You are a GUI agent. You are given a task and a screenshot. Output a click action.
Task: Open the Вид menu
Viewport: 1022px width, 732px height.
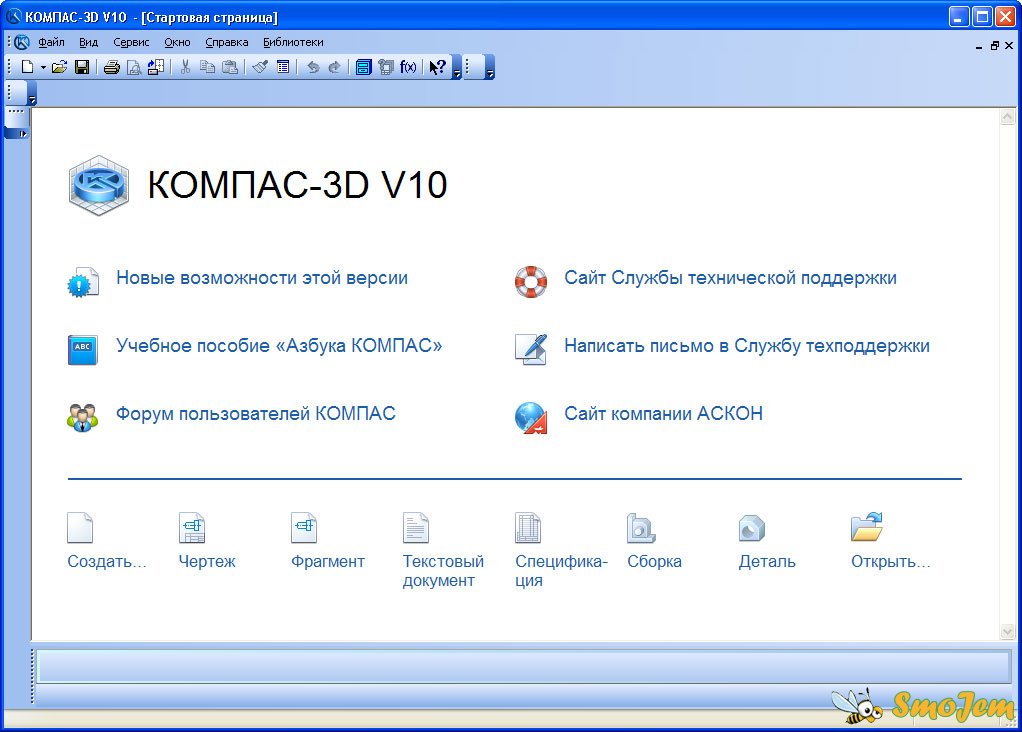click(89, 42)
